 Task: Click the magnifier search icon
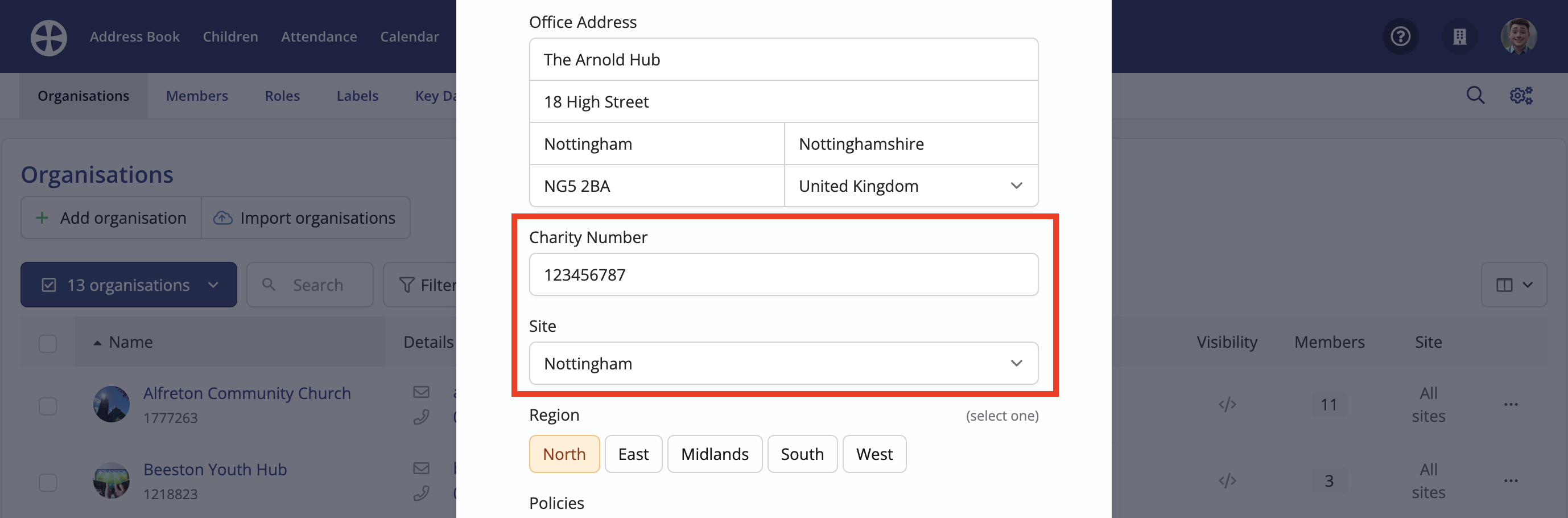[x=1475, y=96]
